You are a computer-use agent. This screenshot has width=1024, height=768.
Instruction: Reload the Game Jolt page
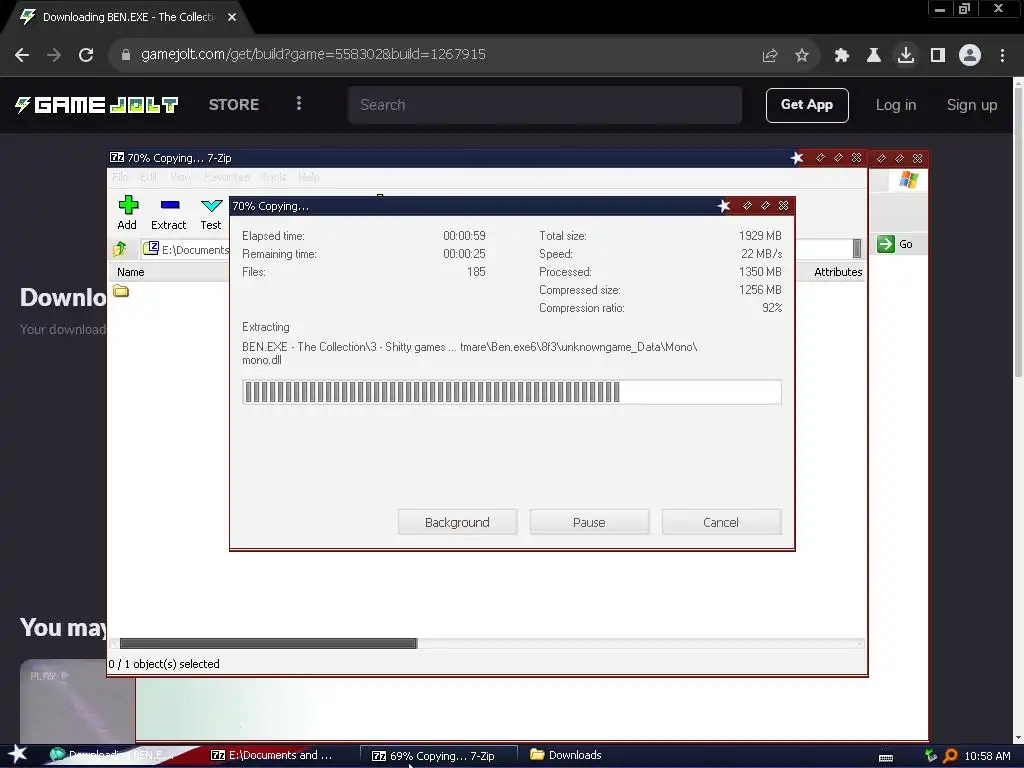click(86, 55)
